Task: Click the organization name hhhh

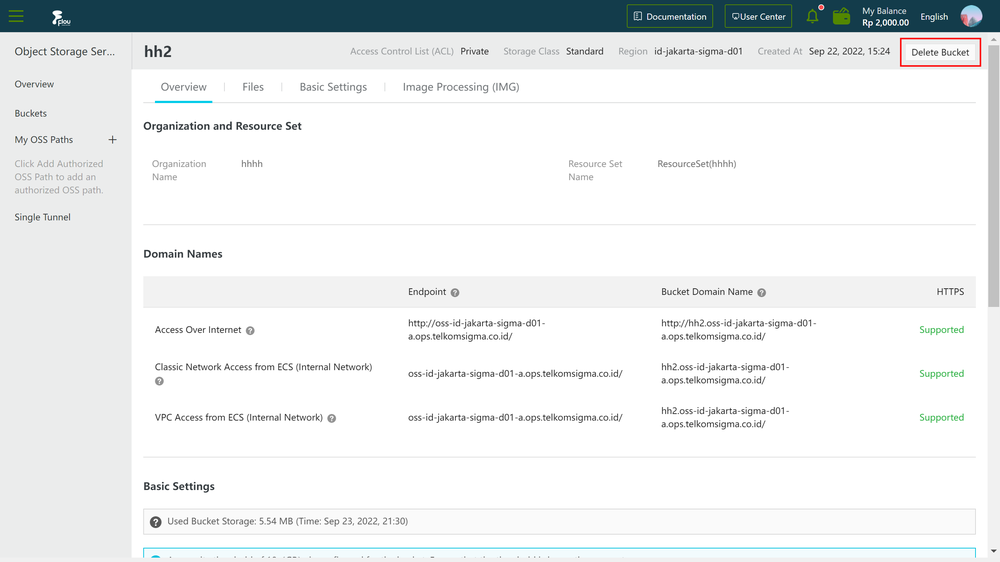Action: (x=252, y=164)
